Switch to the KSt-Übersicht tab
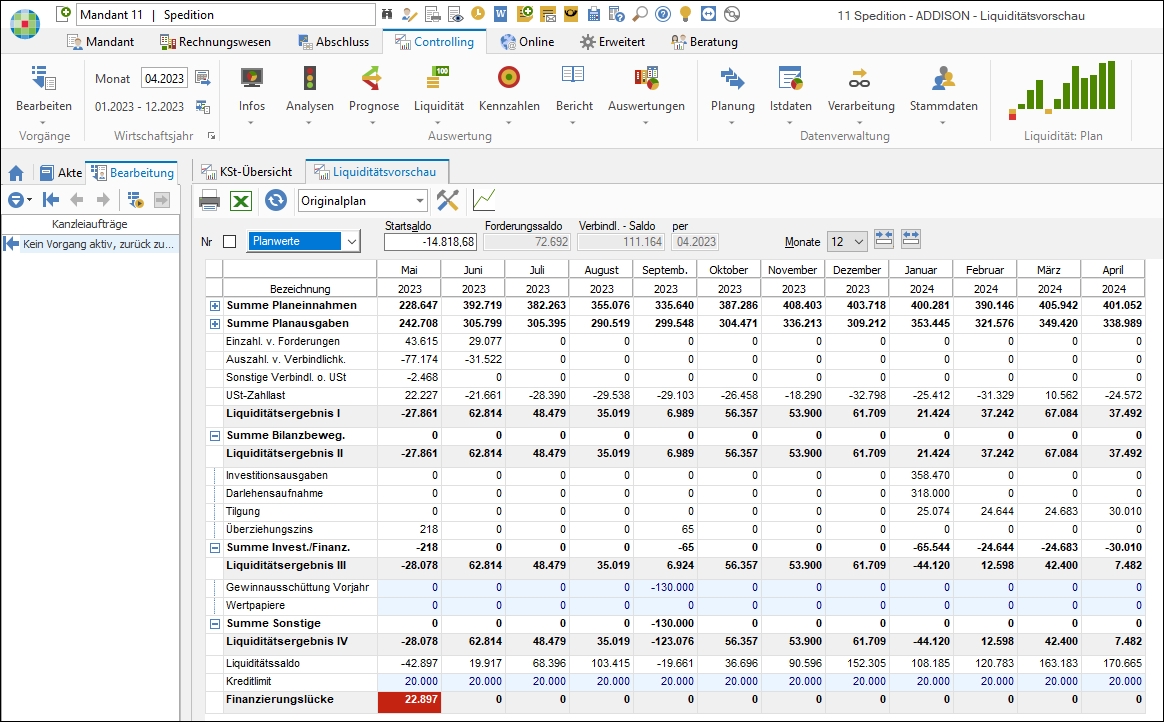The image size is (1164, 722). (x=247, y=172)
